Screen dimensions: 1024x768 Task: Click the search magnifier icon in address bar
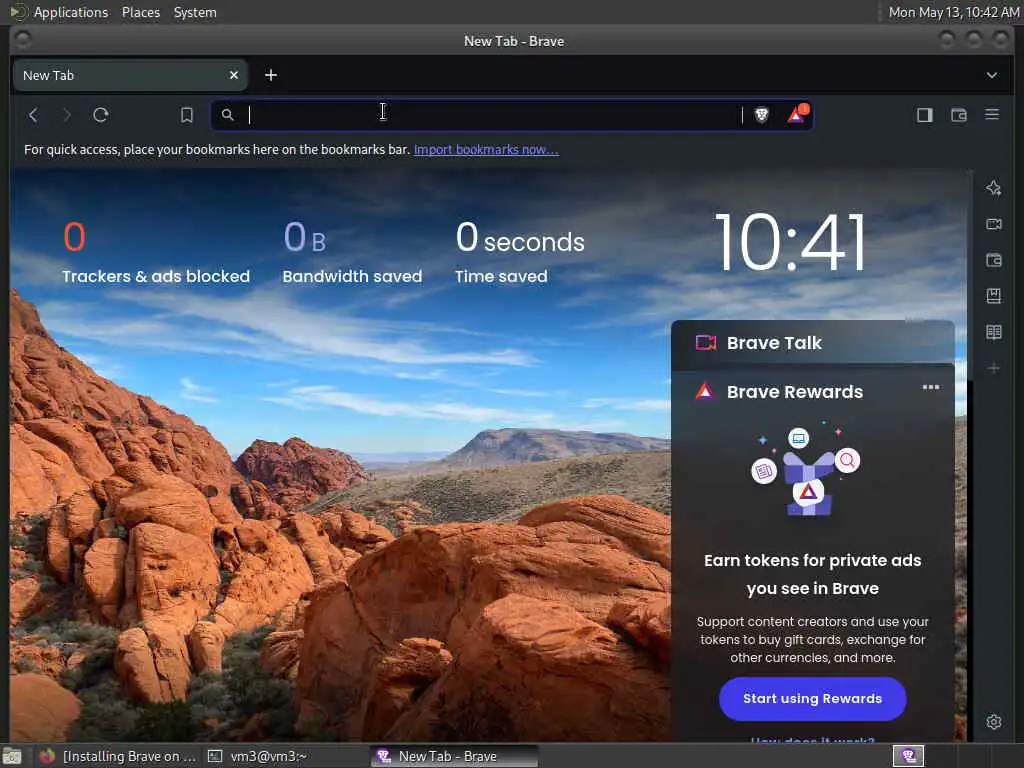click(227, 115)
